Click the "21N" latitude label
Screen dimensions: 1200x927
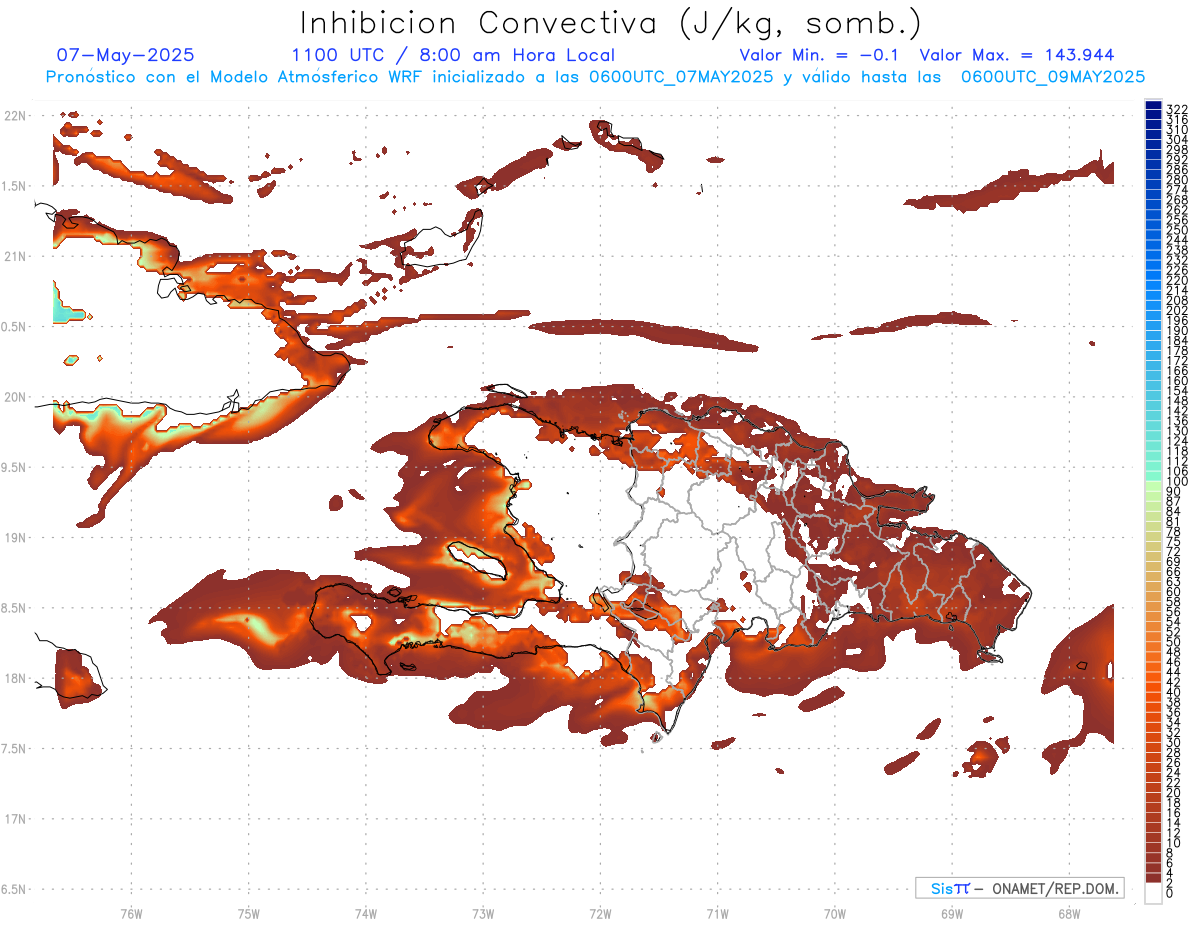click(15, 256)
